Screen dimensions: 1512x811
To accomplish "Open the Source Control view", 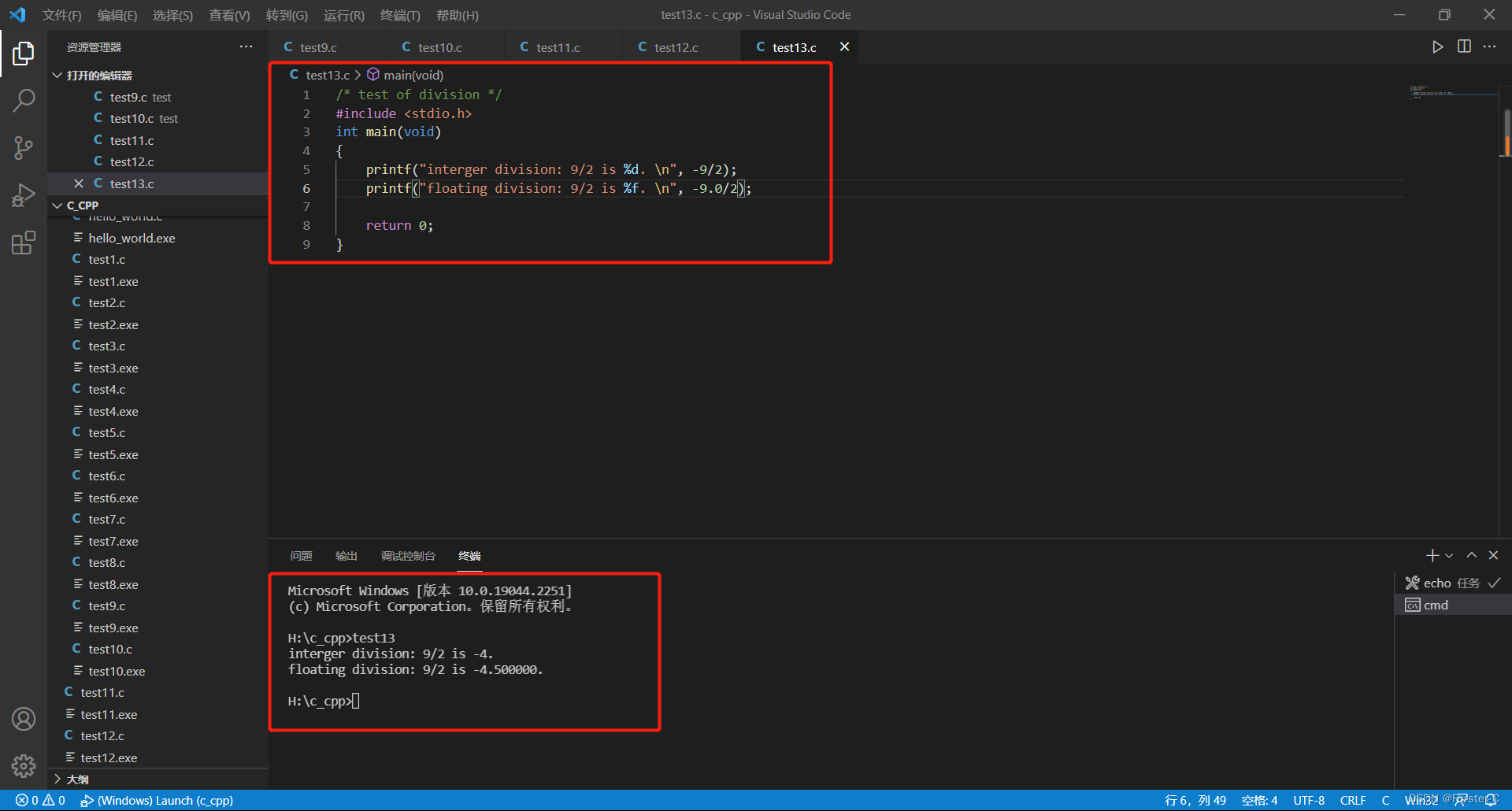I will coord(24,147).
